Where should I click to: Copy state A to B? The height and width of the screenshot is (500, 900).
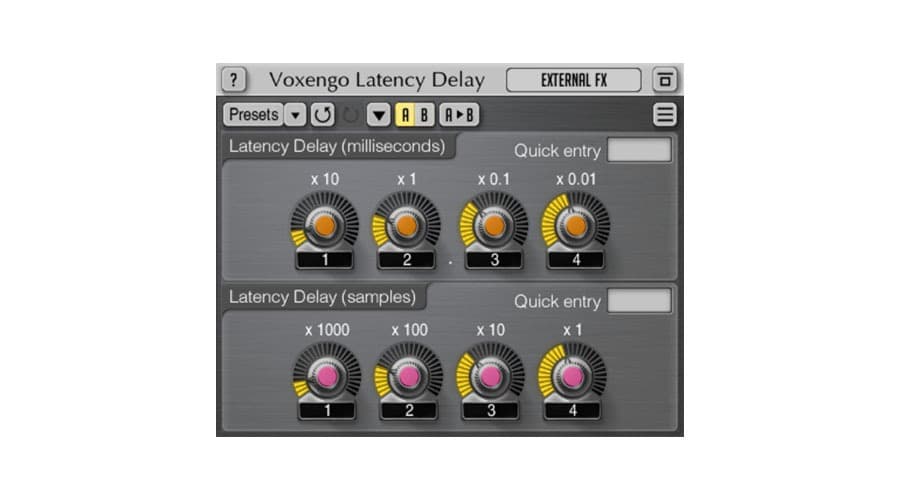click(x=460, y=115)
